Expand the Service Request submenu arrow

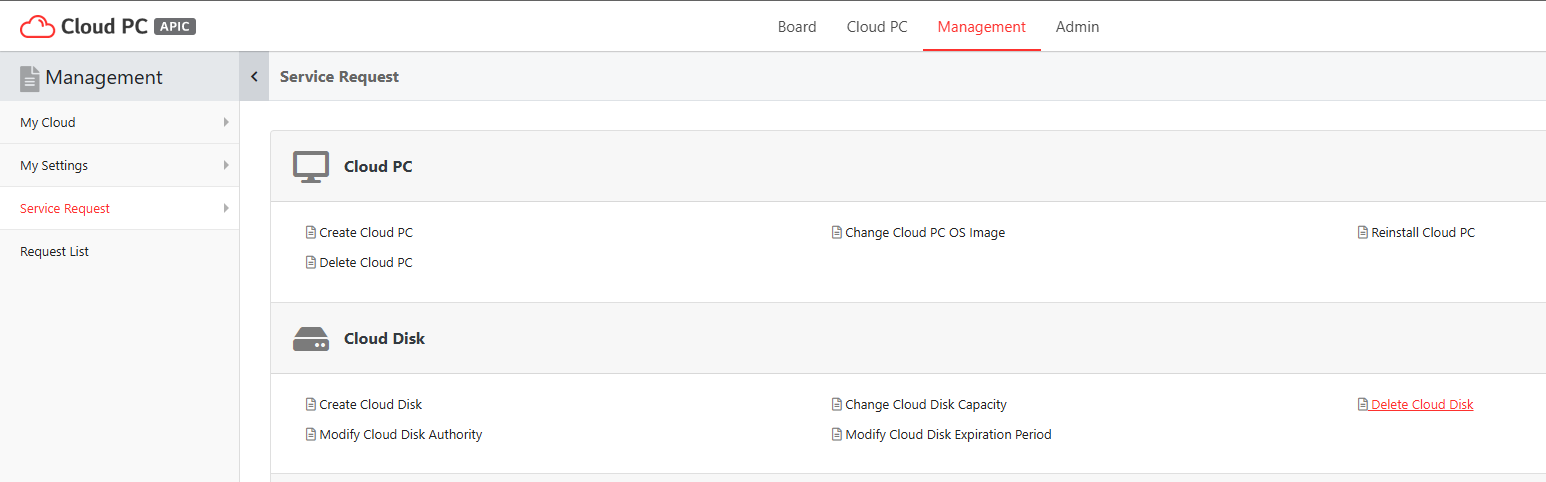pos(226,208)
